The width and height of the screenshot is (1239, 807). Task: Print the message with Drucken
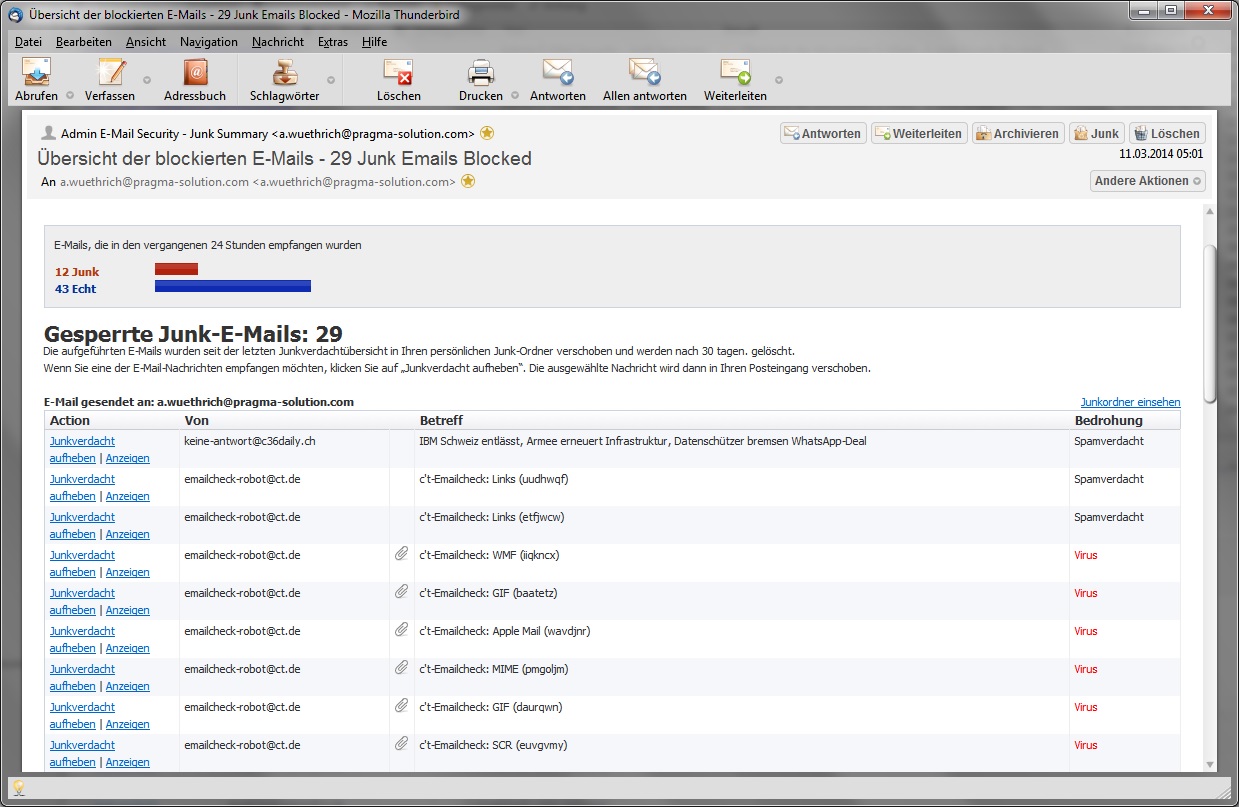click(481, 73)
